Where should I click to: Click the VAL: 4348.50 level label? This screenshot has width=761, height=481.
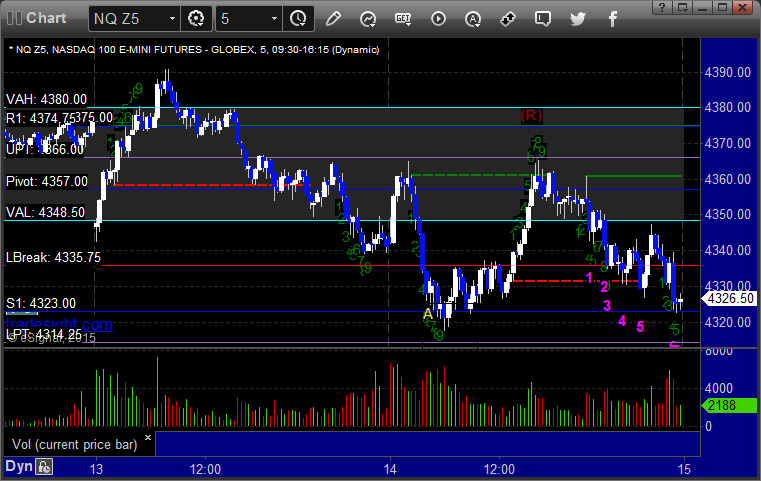point(46,212)
